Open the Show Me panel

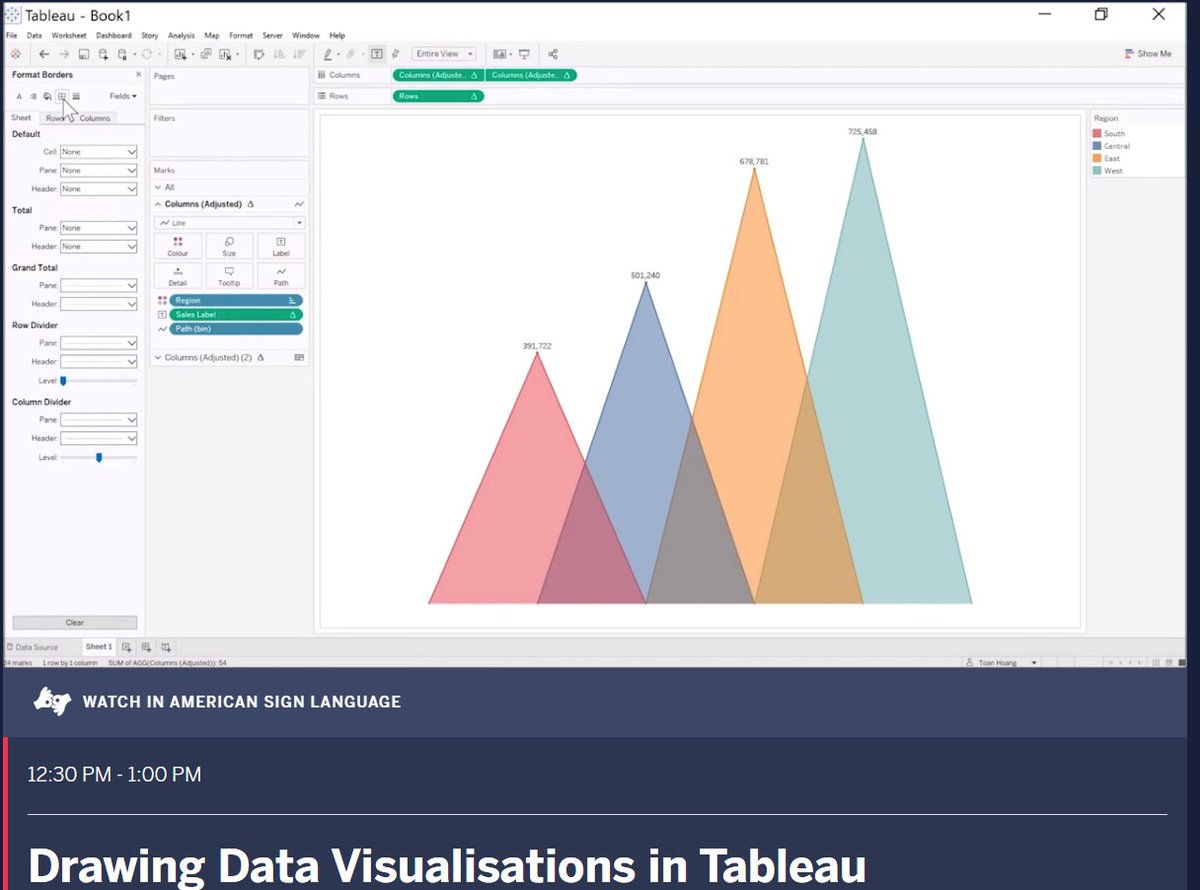pos(1148,54)
